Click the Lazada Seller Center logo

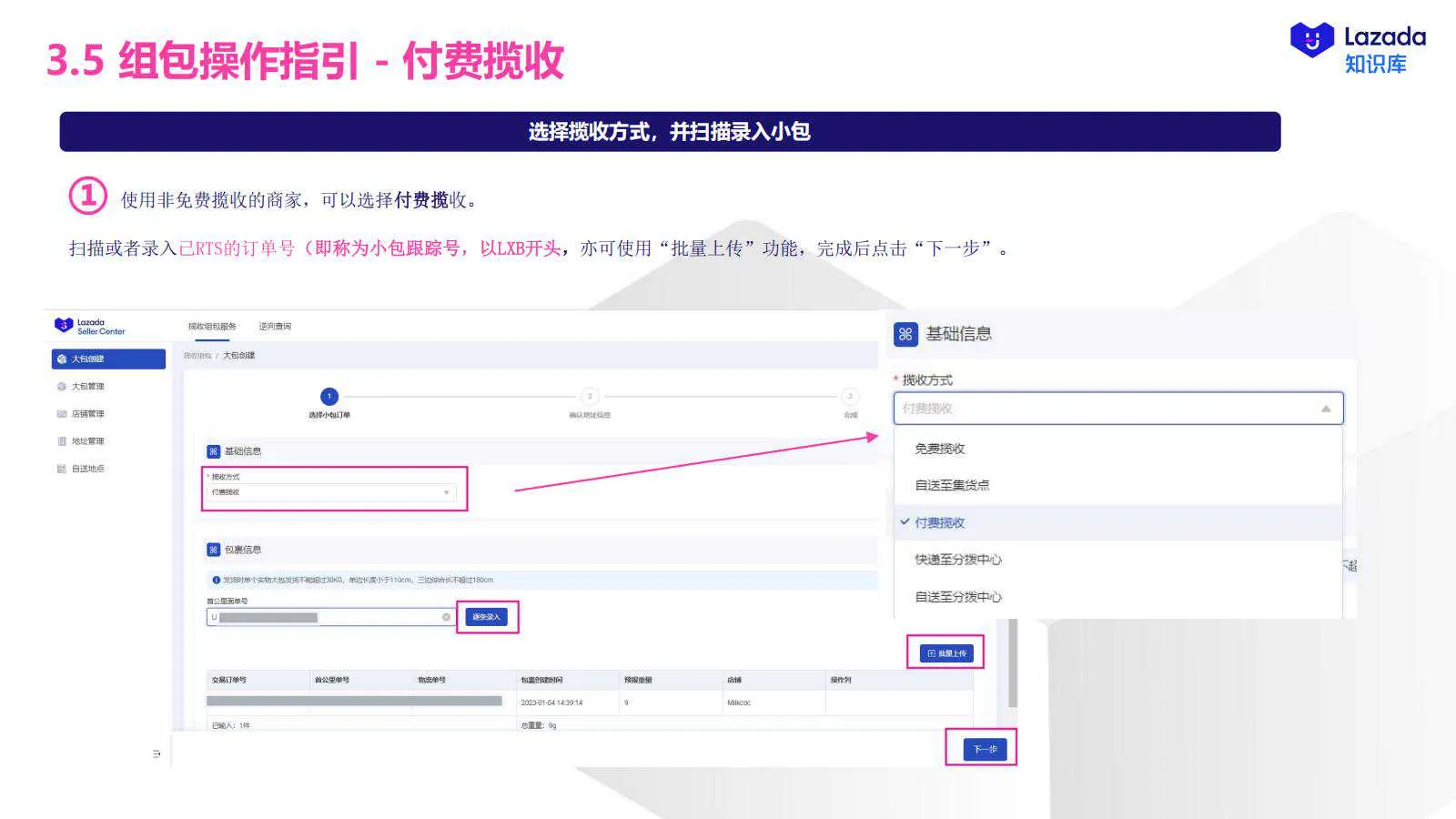tap(91, 327)
